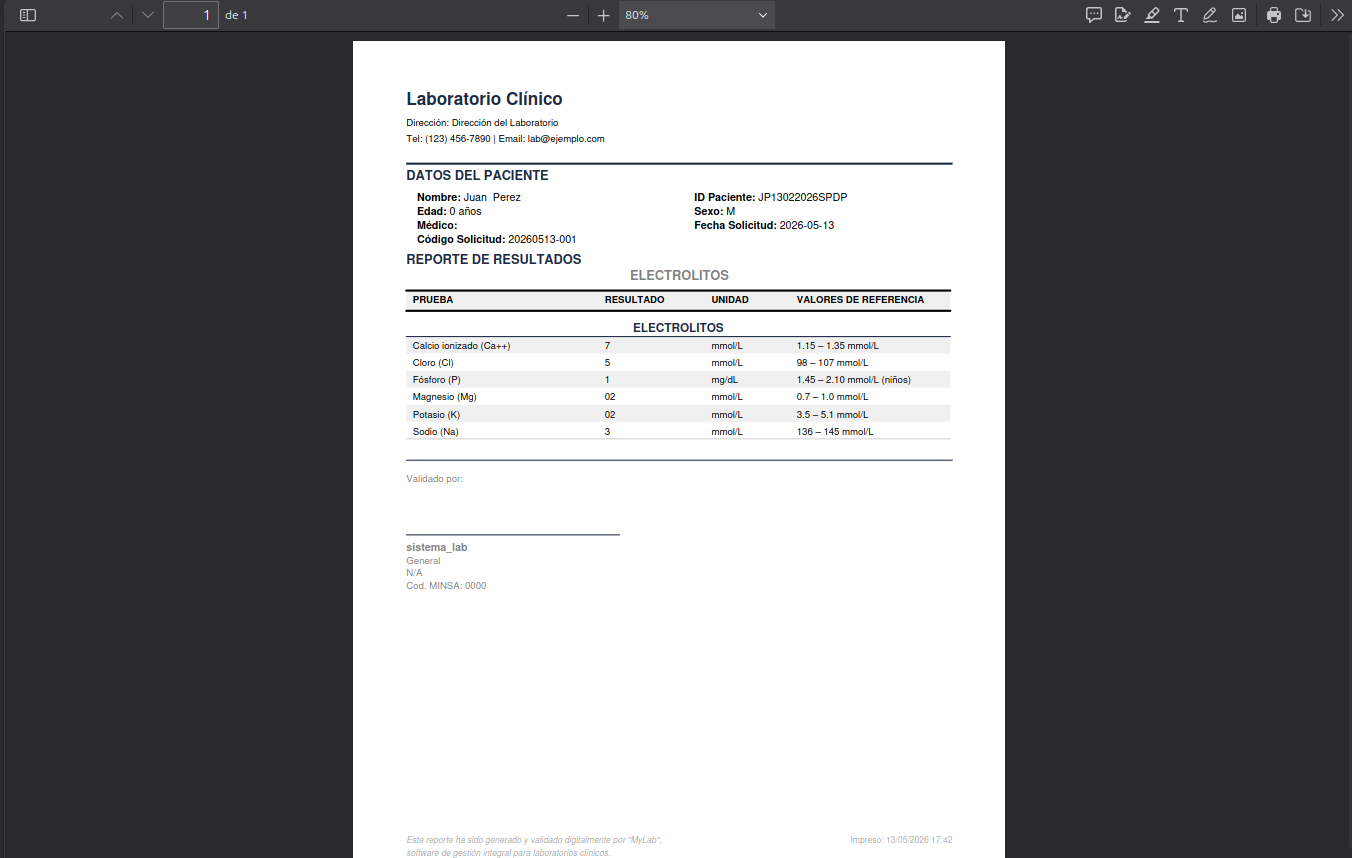Screen dimensions: 1352x858
Task: Click 'sistema_lab' validator name
Action: (x=437, y=548)
